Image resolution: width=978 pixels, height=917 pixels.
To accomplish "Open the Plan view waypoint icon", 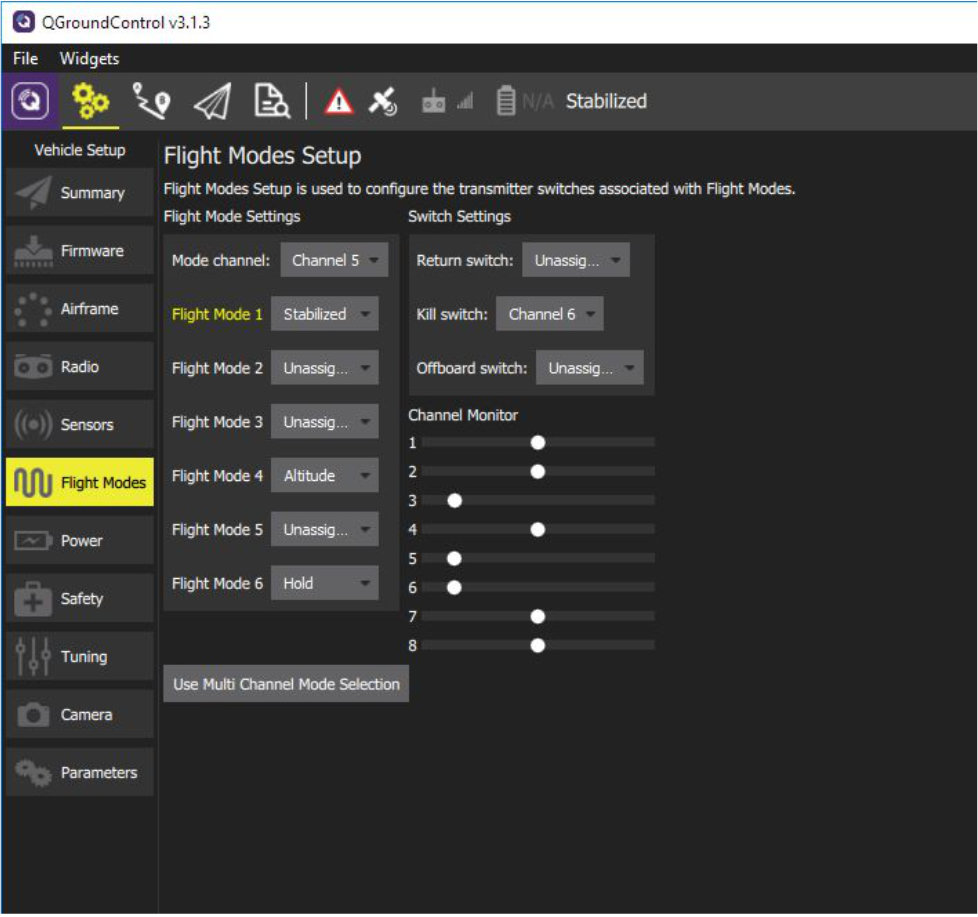I will coord(151,100).
